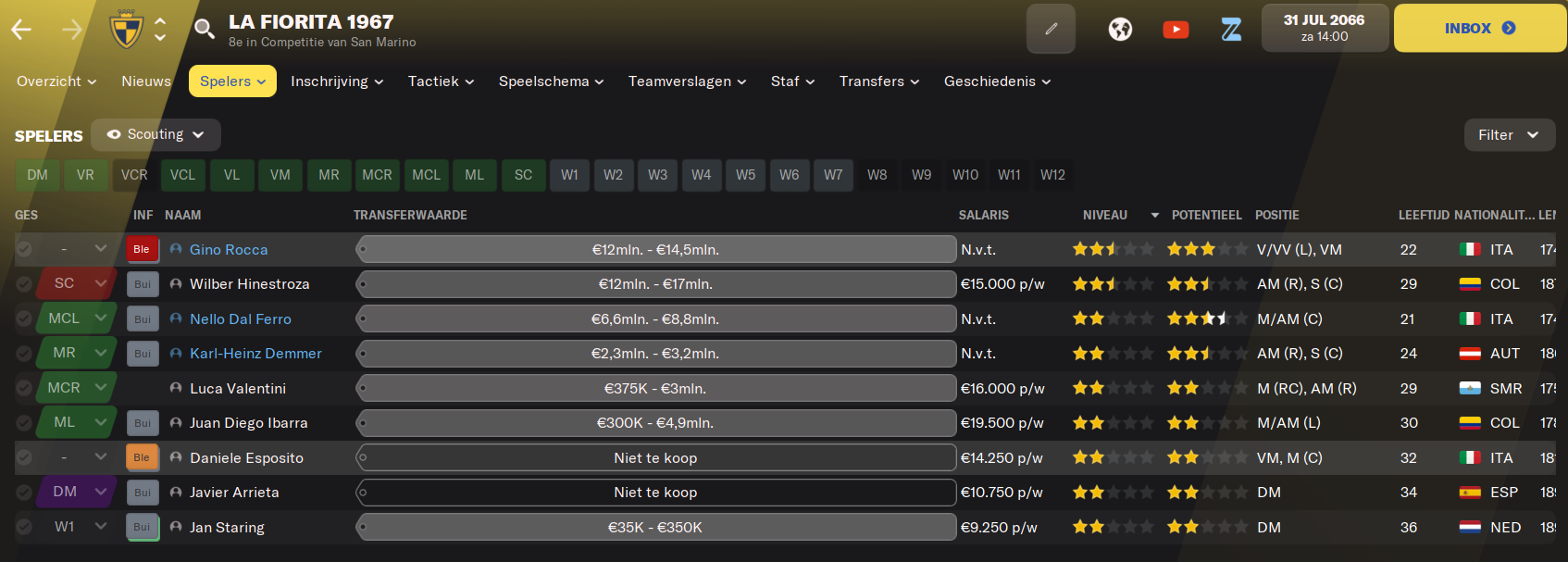Click Javier Arrieta's Bui badge
The image size is (1568, 562).
[142, 493]
